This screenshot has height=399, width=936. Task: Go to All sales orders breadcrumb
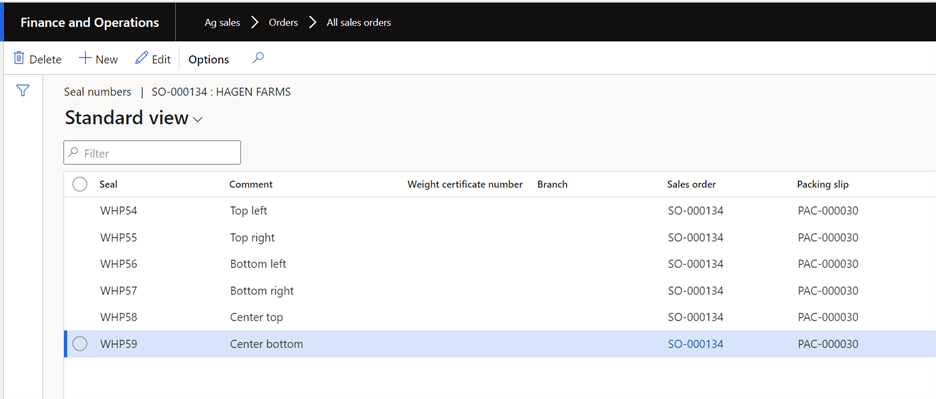click(359, 23)
